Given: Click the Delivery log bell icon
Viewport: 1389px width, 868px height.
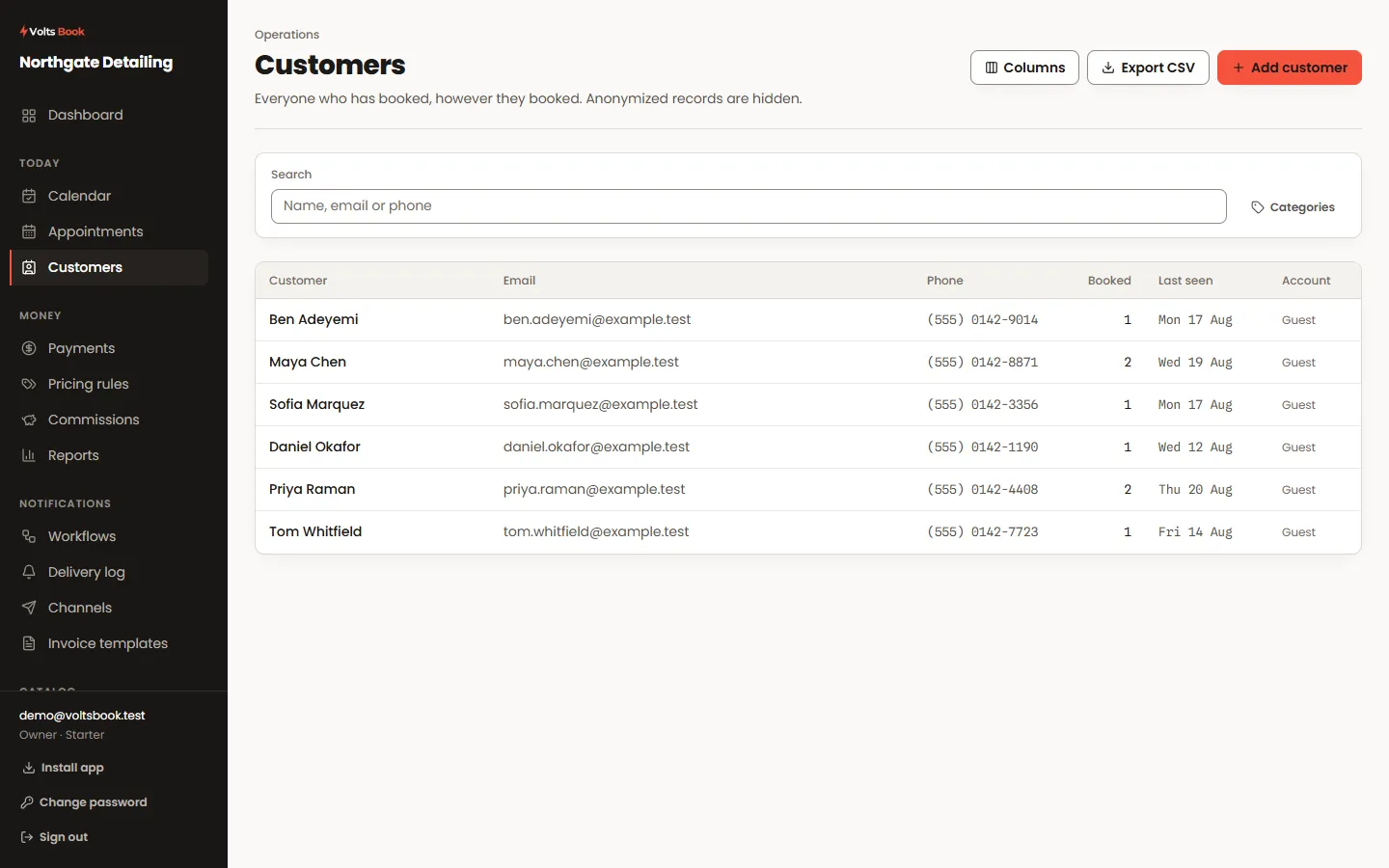Looking at the screenshot, I should (29, 572).
